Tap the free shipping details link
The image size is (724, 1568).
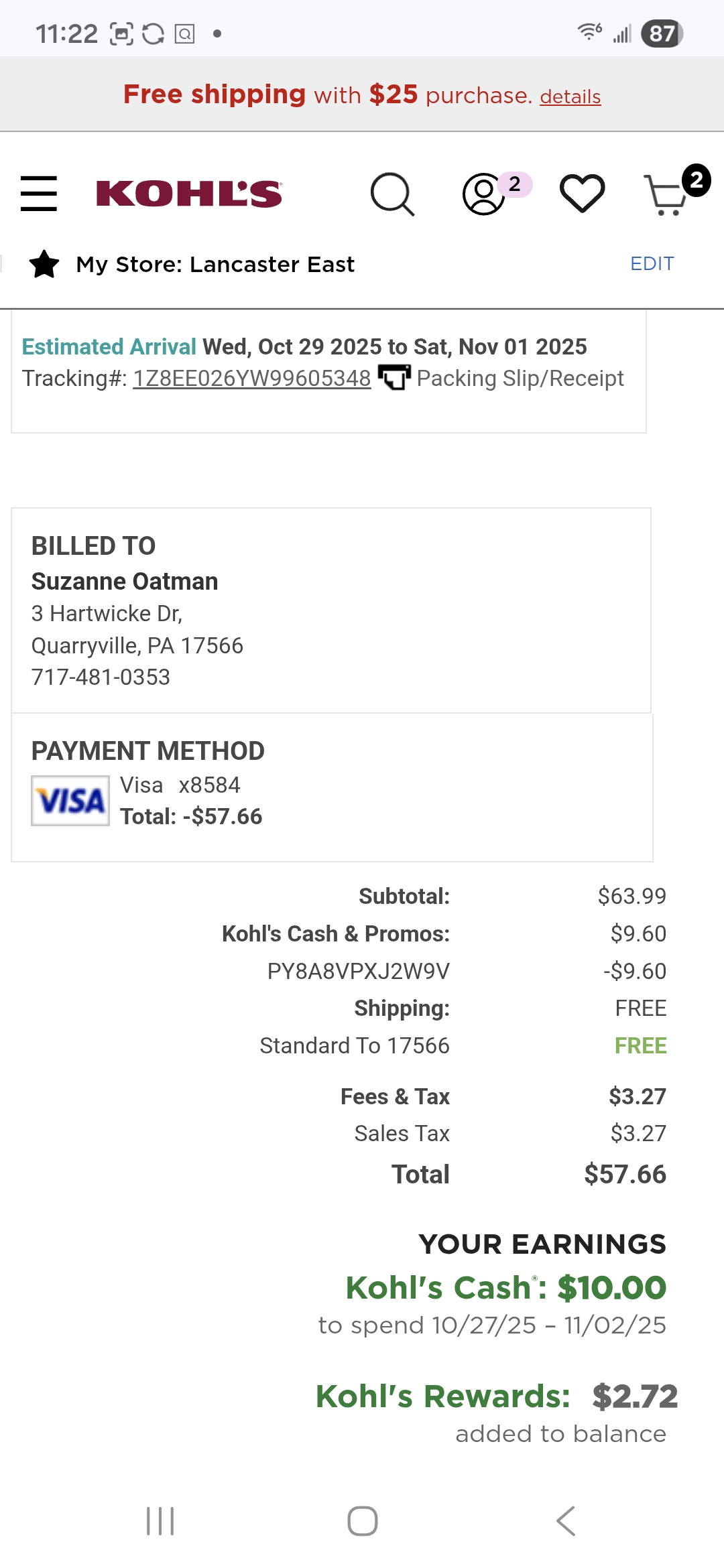click(570, 96)
